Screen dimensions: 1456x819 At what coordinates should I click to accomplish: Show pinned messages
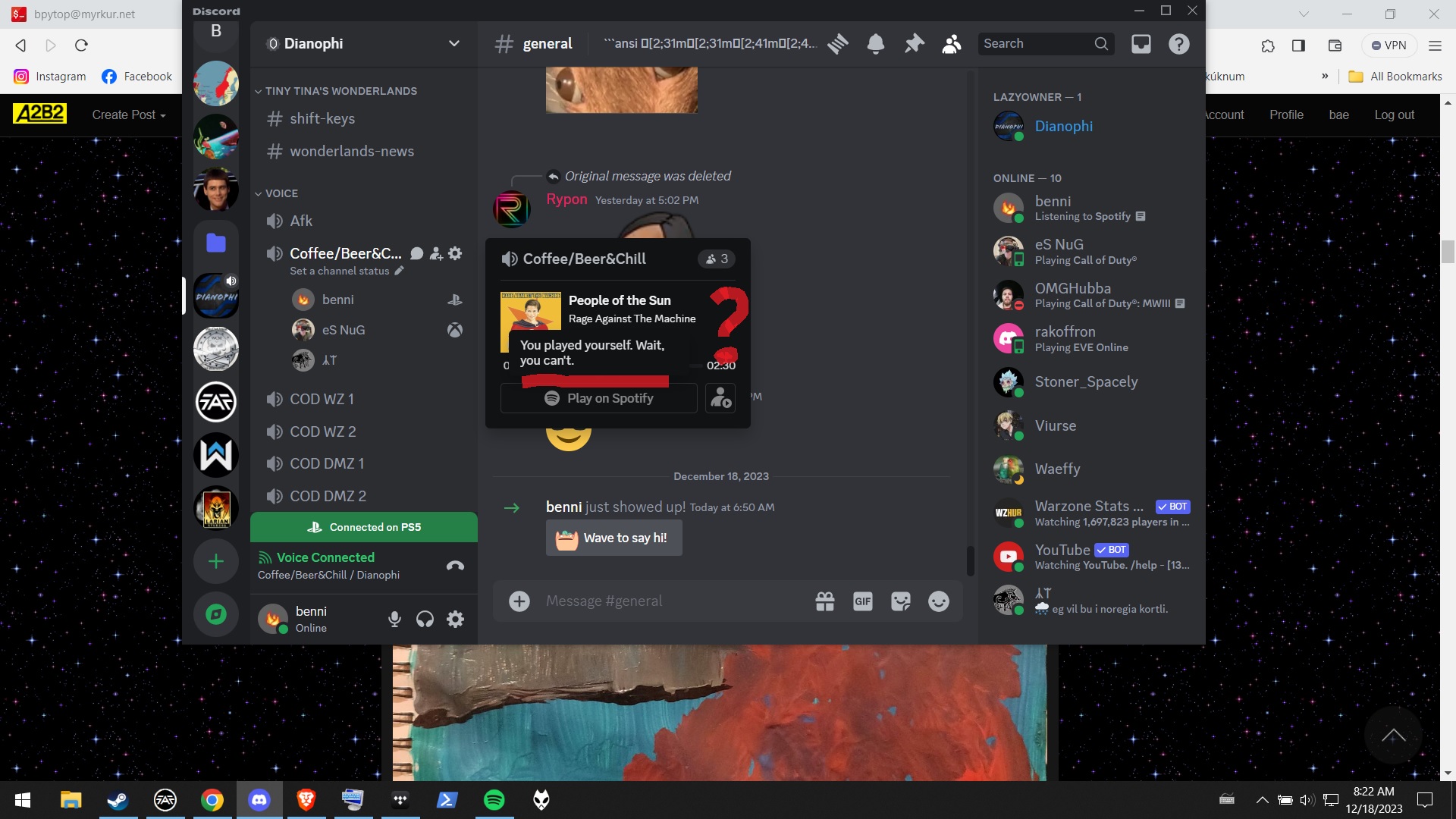(x=914, y=44)
